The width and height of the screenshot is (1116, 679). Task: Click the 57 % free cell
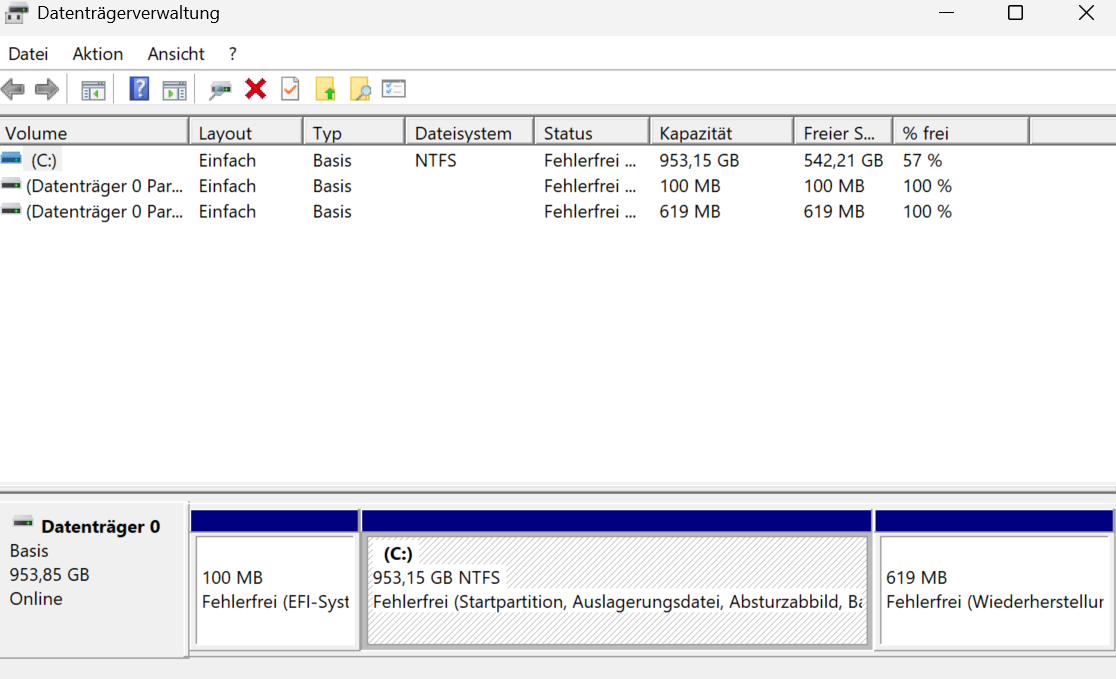click(922, 160)
